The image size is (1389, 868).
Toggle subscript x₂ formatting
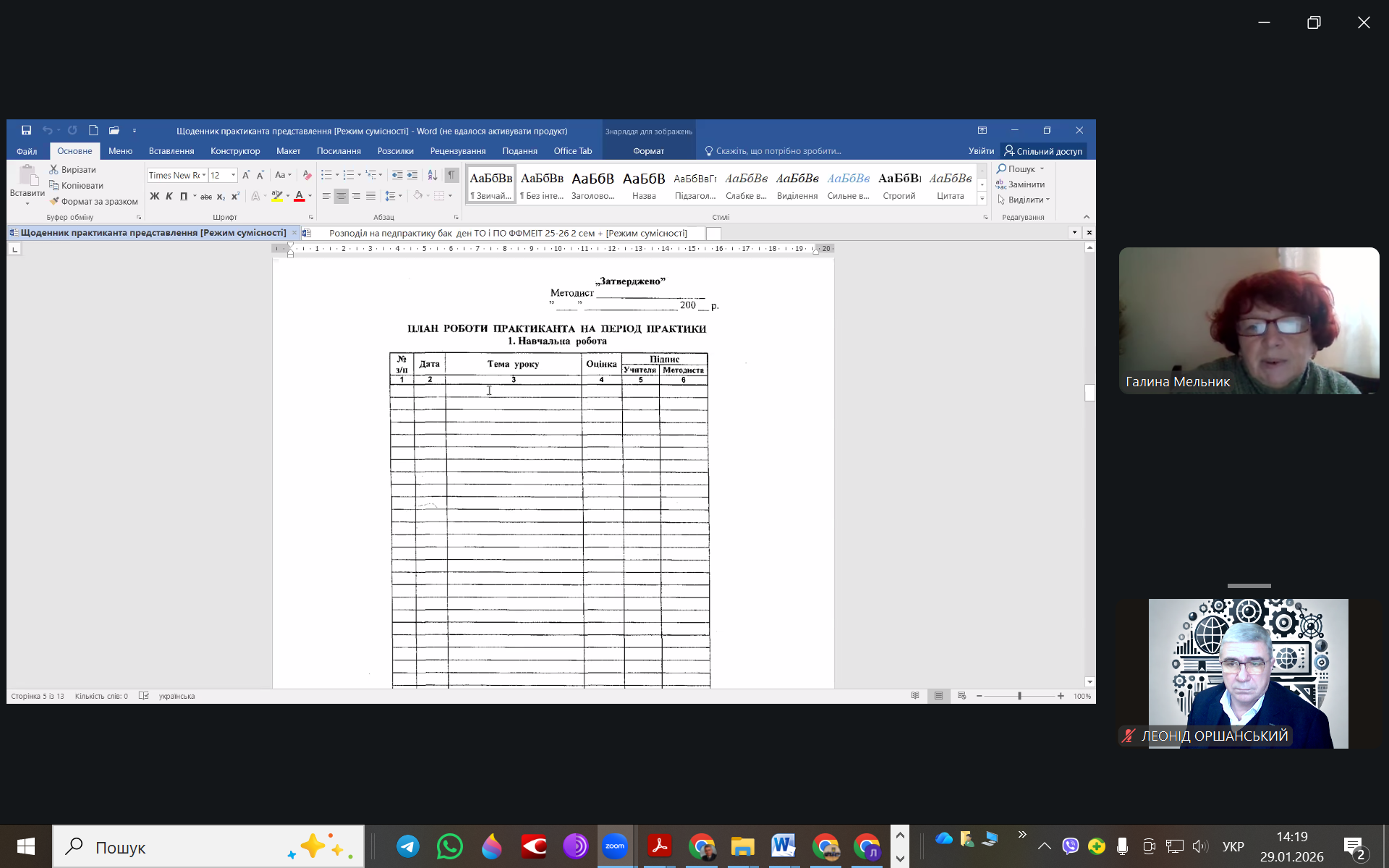pos(221,196)
